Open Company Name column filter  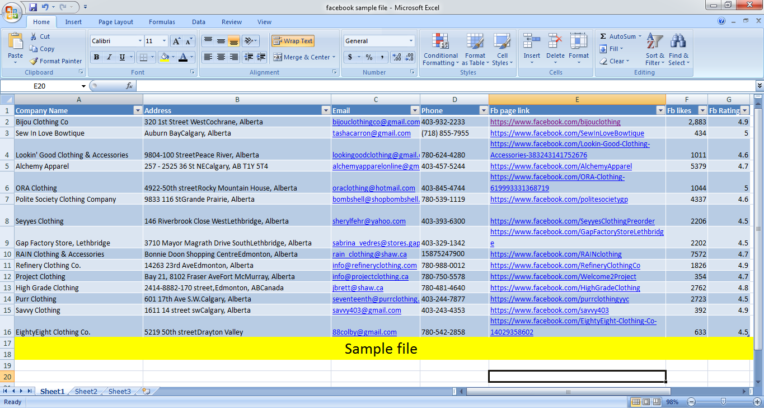tap(137, 111)
